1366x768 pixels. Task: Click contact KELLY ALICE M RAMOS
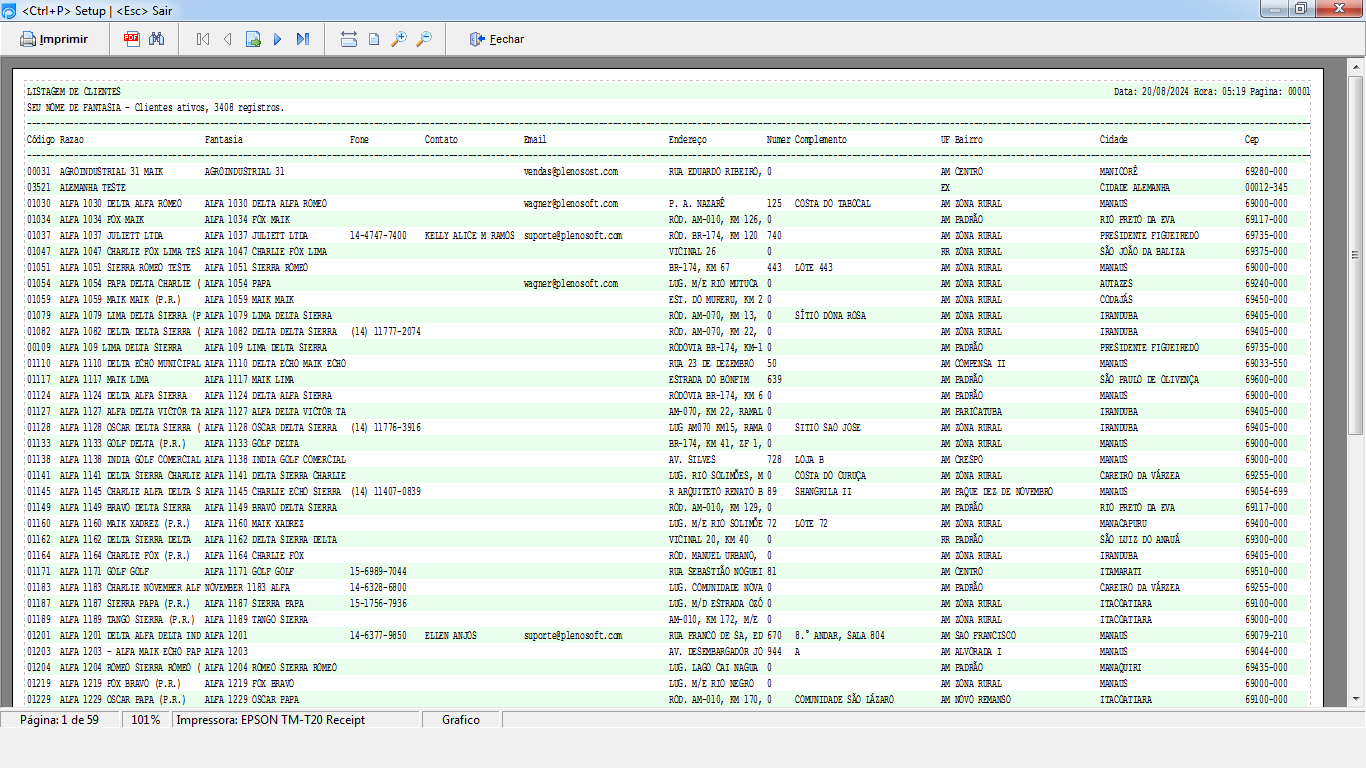[470, 236]
